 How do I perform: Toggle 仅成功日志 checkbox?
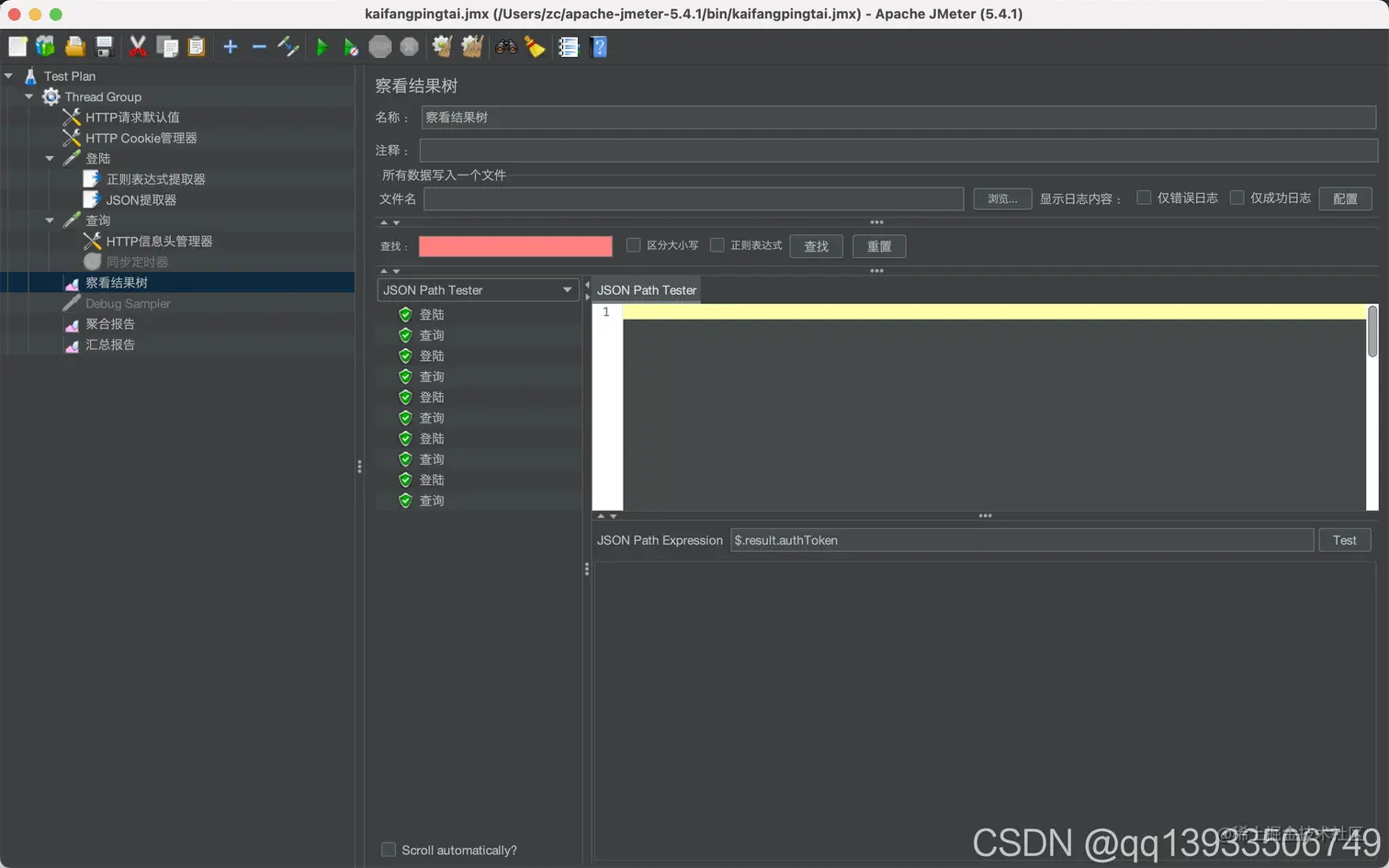1237,197
